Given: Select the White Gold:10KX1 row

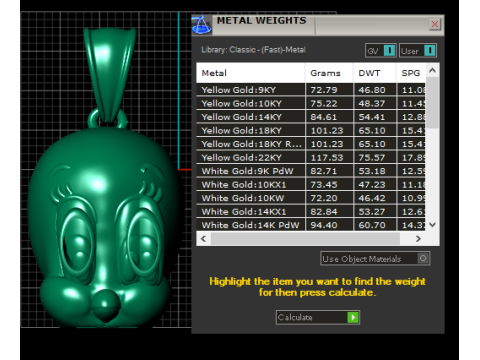Looking at the screenshot, I should [311, 185].
